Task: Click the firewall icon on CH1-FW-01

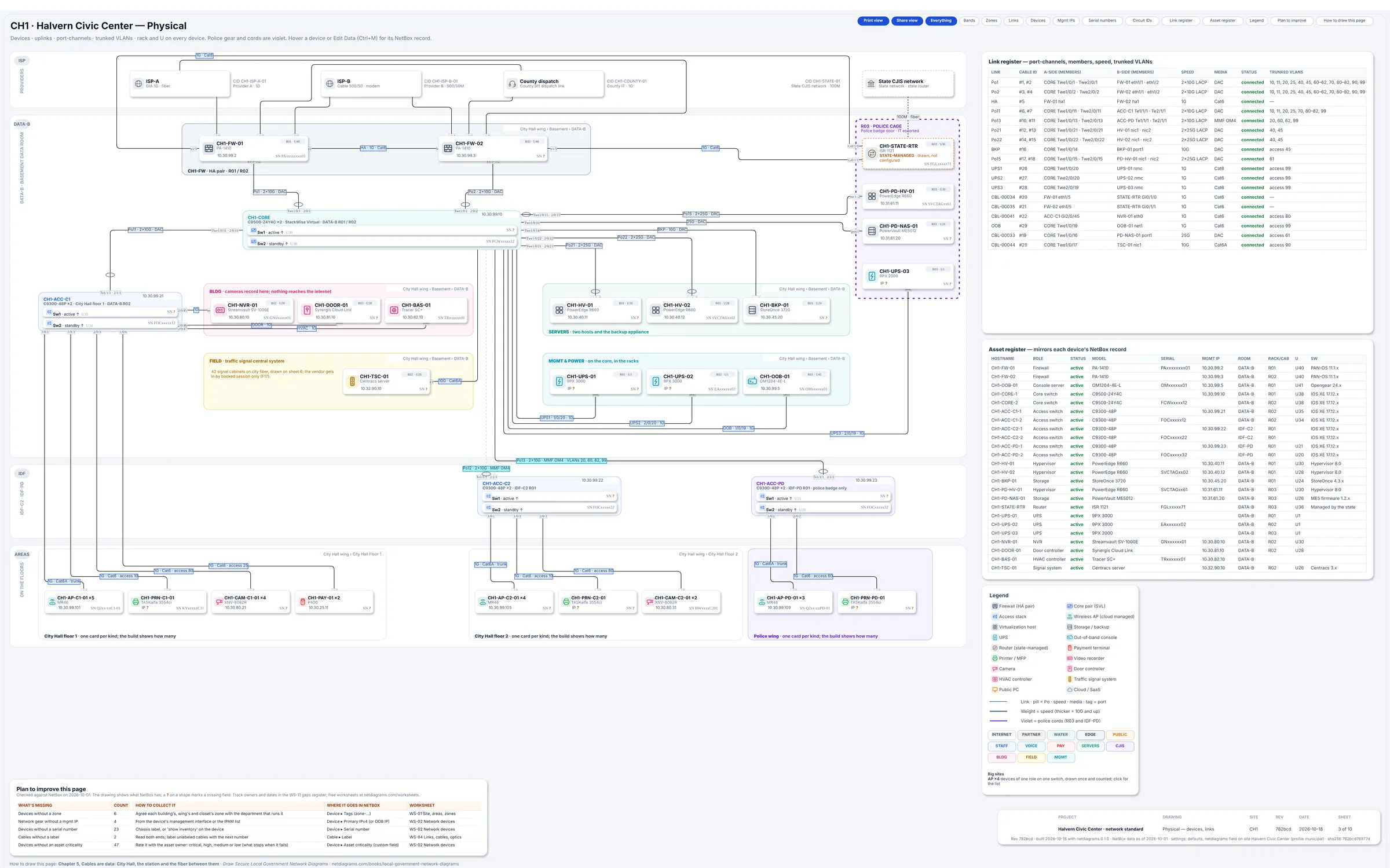Action: pyautogui.click(x=209, y=149)
